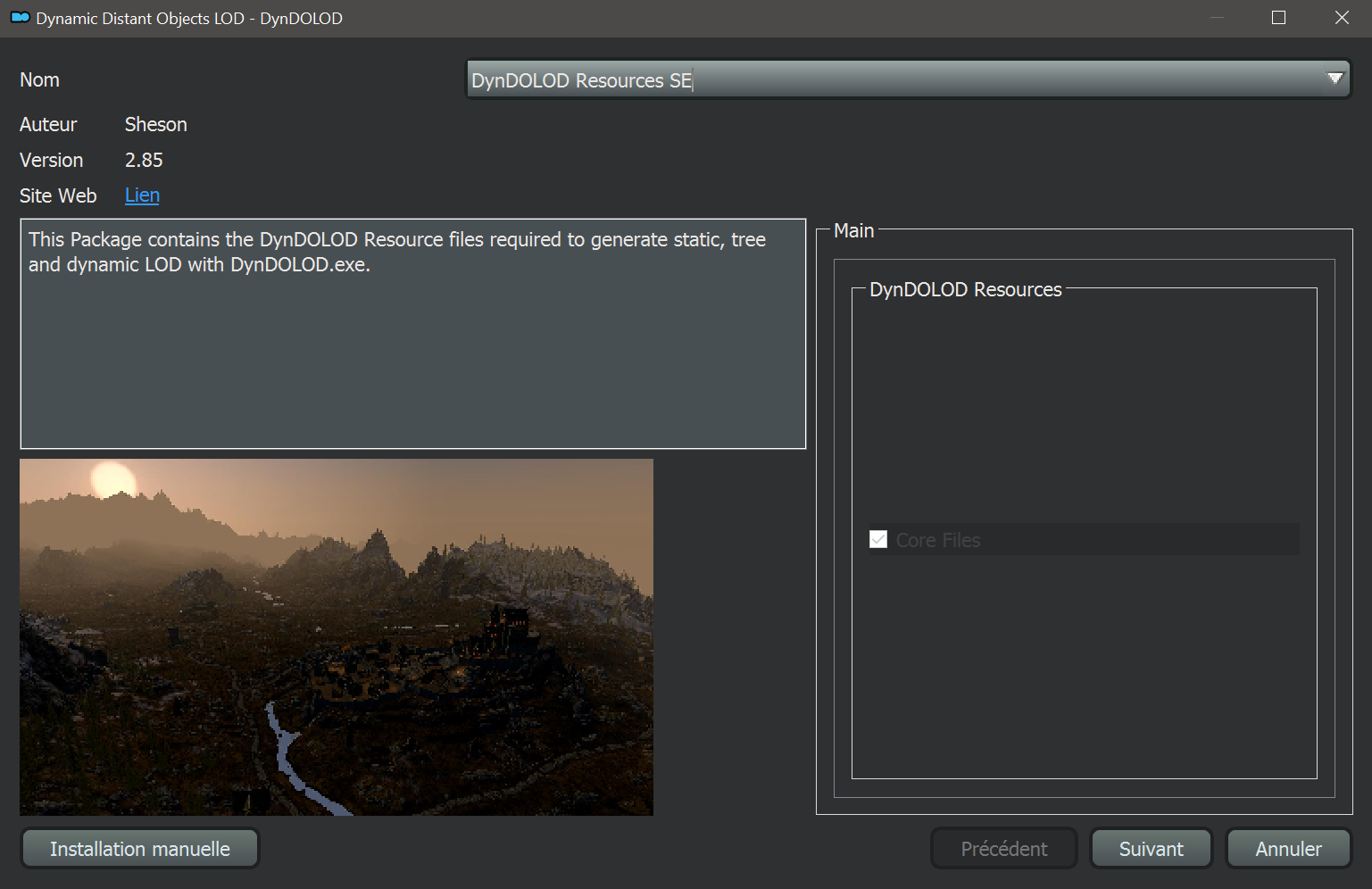
Task: Maximize the DynDOLOD installer window
Action: click(x=1278, y=18)
